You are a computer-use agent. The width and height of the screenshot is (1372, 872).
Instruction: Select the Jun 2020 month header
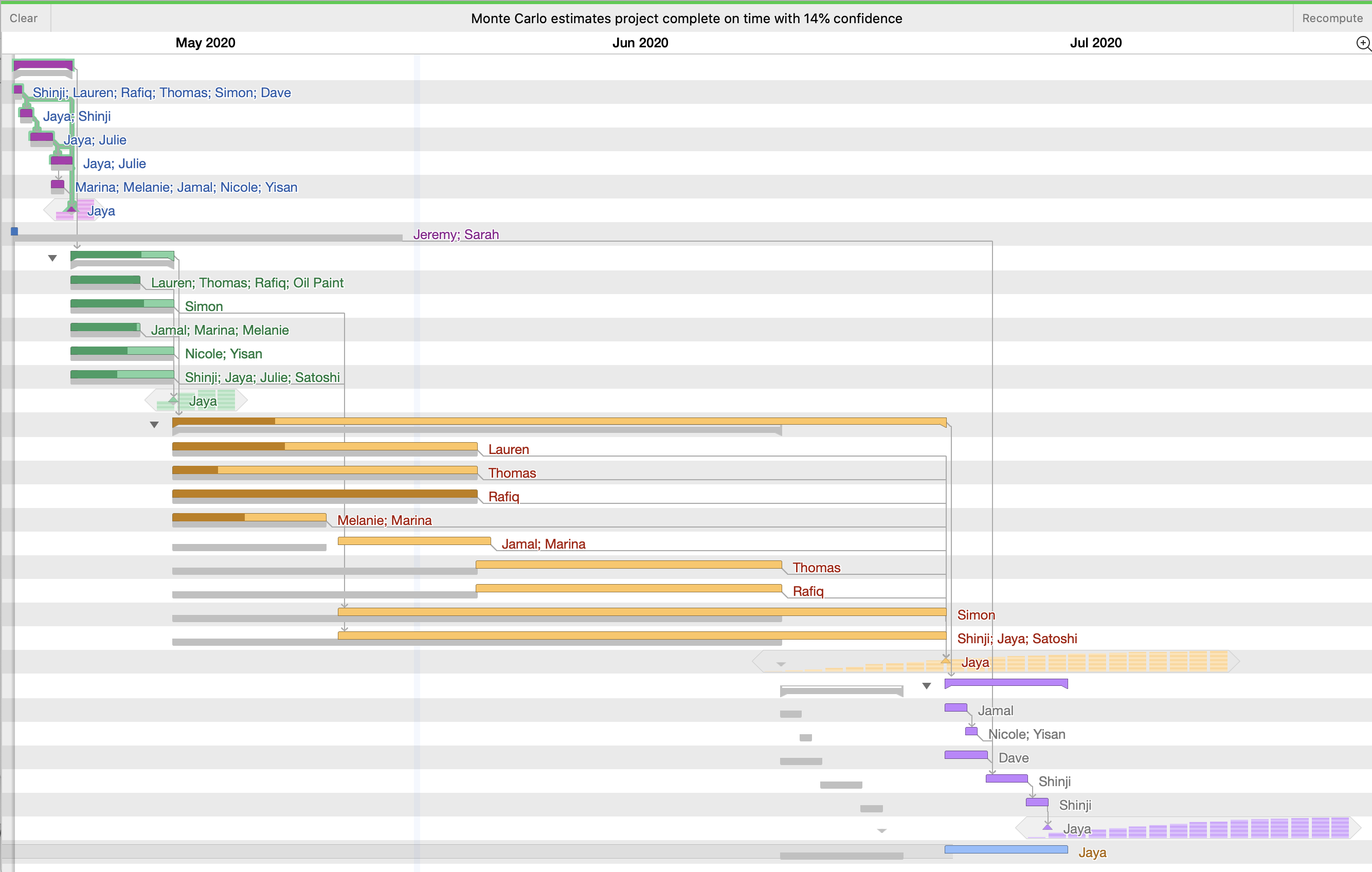coord(640,43)
